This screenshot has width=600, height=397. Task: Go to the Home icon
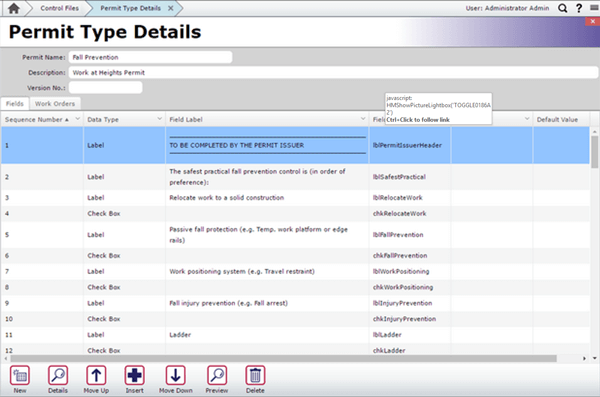pyautogui.click(x=13, y=8)
